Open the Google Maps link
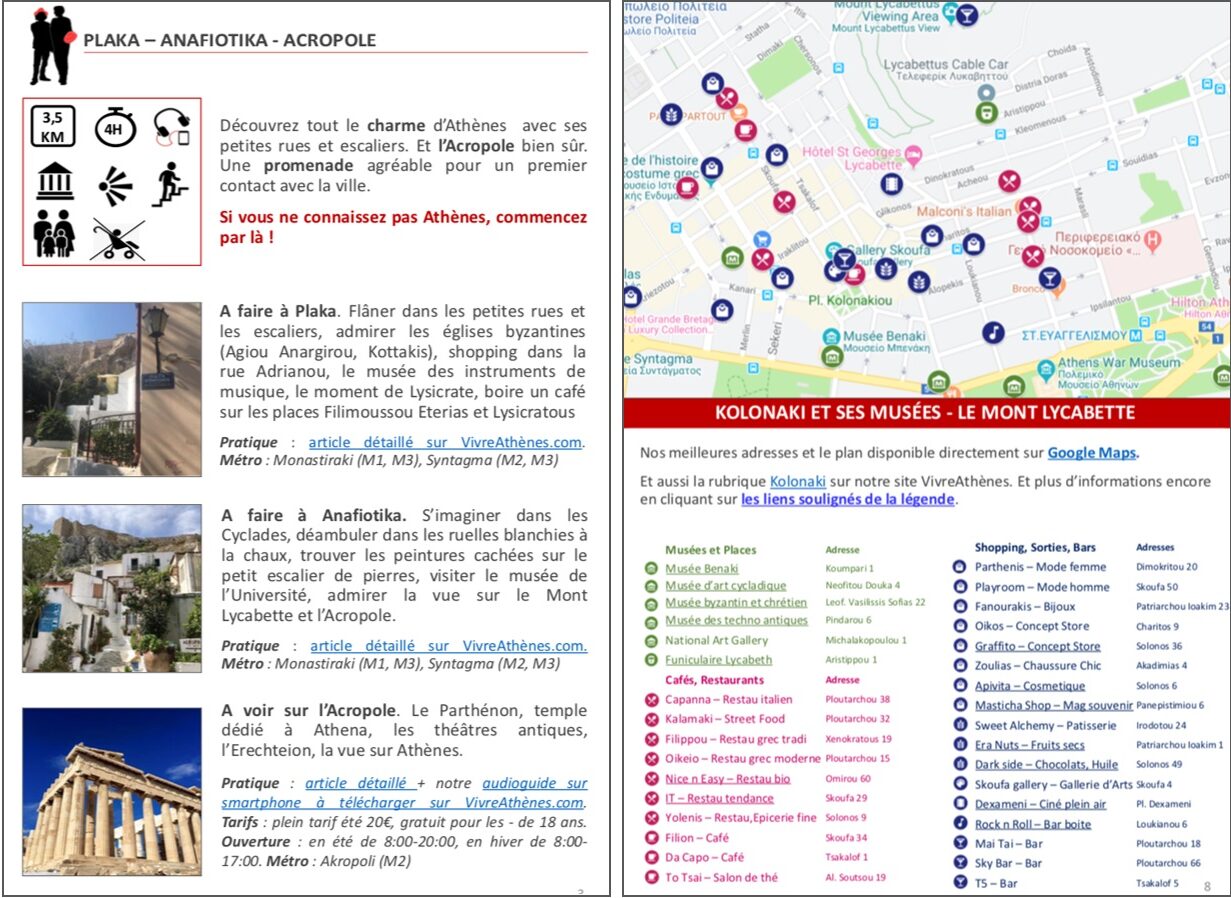This screenshot has width=1231, height=898. click(x=1093, y=453)
